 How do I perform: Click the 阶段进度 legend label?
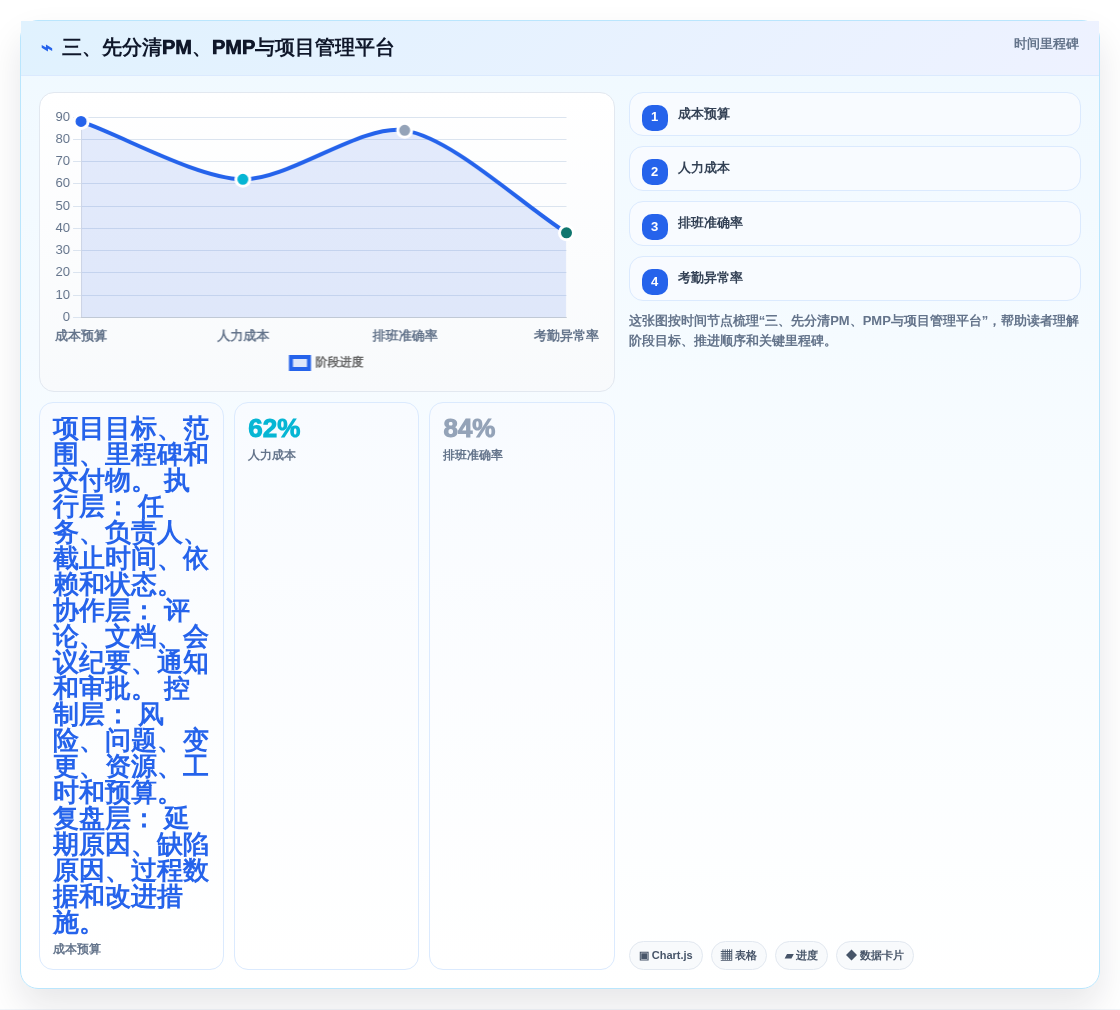pos(339,362)
